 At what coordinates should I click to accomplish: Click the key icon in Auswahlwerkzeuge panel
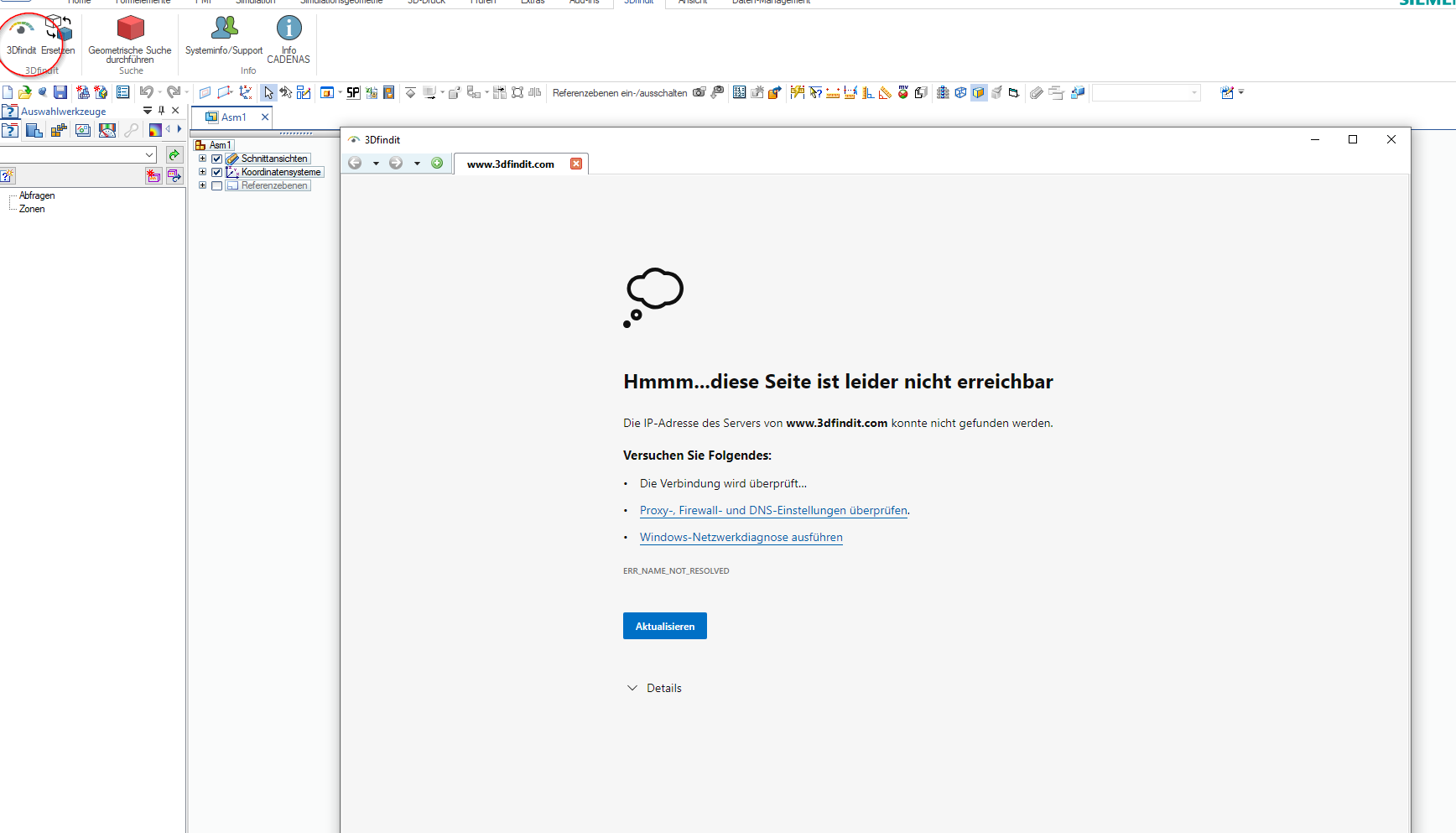[x=131, y=130]
